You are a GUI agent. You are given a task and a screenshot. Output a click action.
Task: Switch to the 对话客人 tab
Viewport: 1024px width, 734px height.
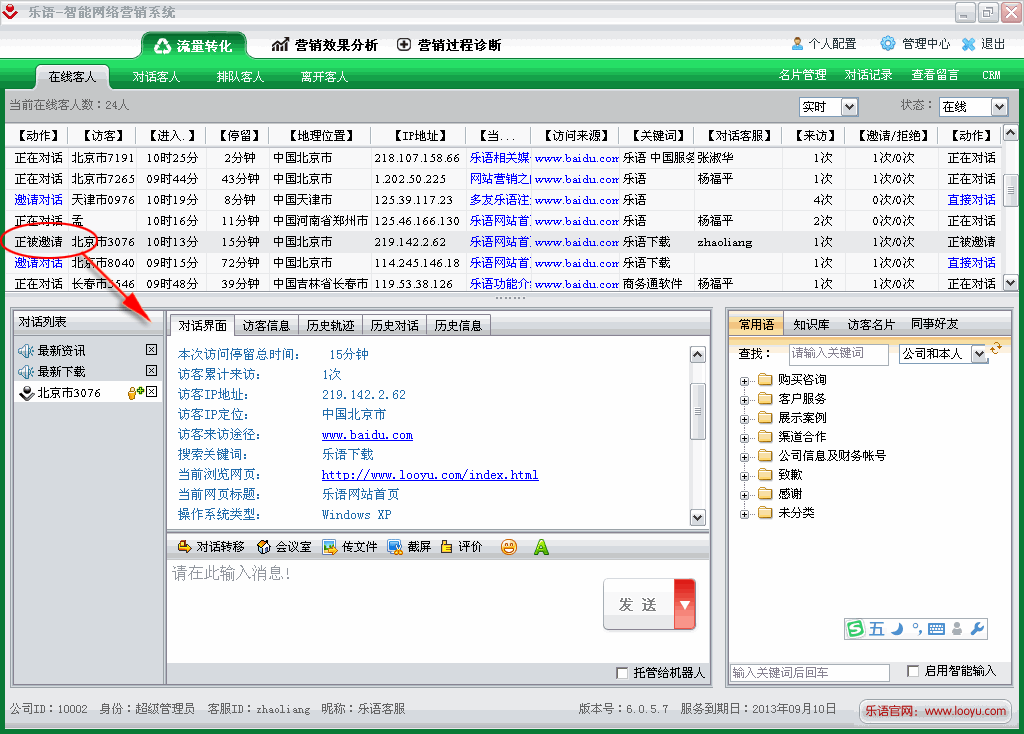156,77
